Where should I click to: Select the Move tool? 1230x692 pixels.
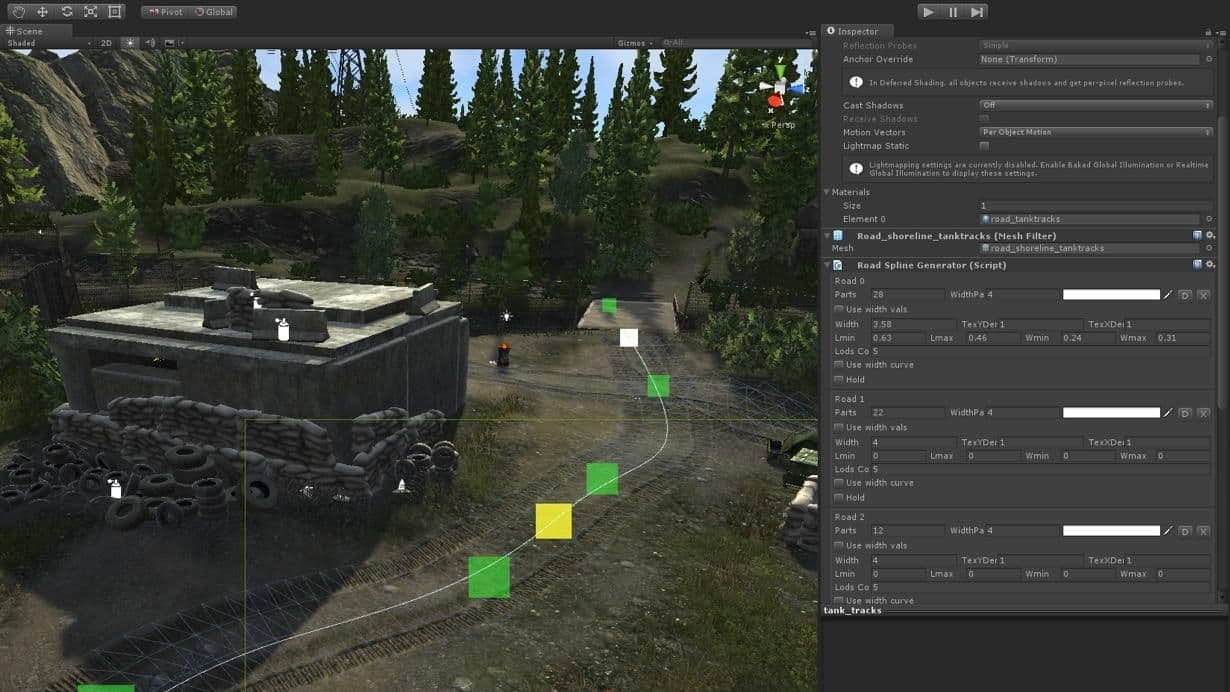pos(42,12)
